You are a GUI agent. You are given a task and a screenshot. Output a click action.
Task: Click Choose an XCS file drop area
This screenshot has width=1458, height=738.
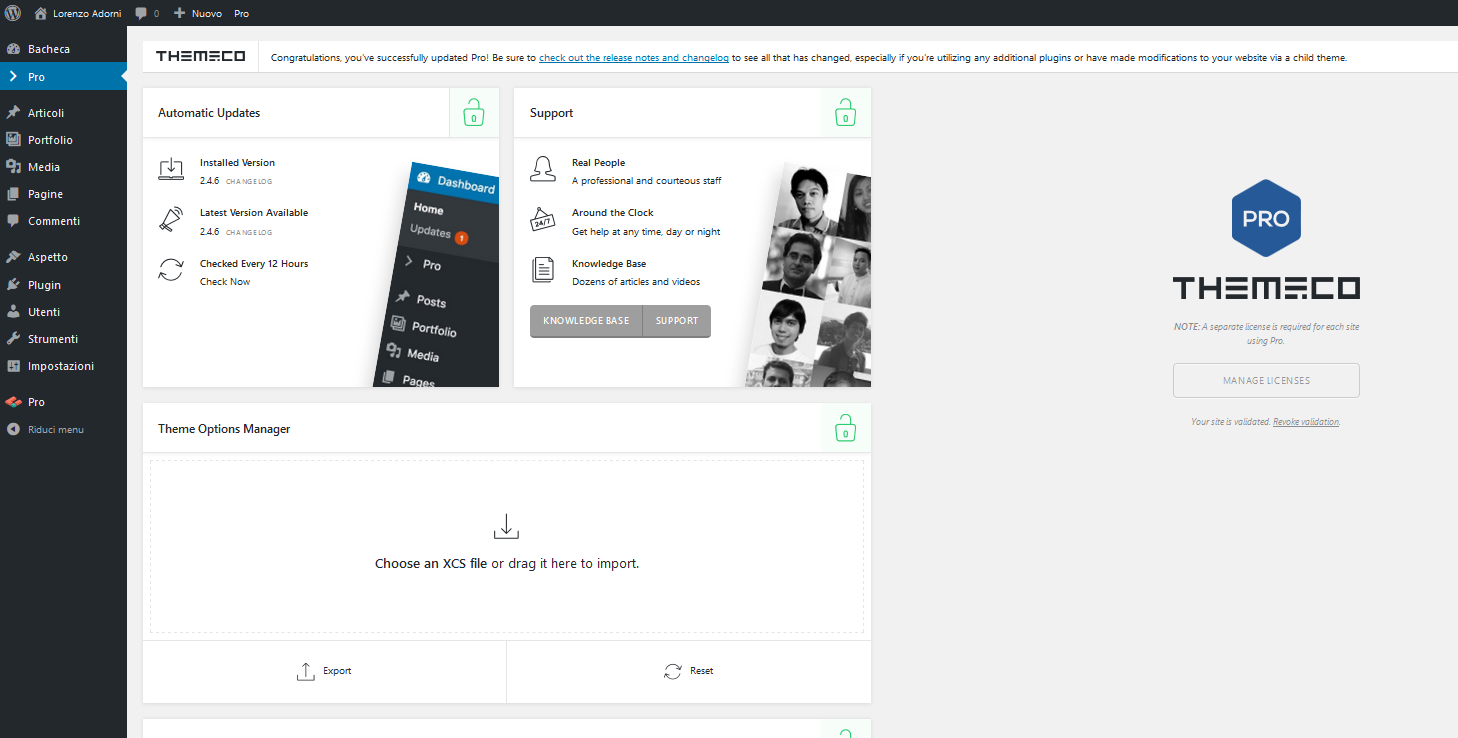[507, 547]
